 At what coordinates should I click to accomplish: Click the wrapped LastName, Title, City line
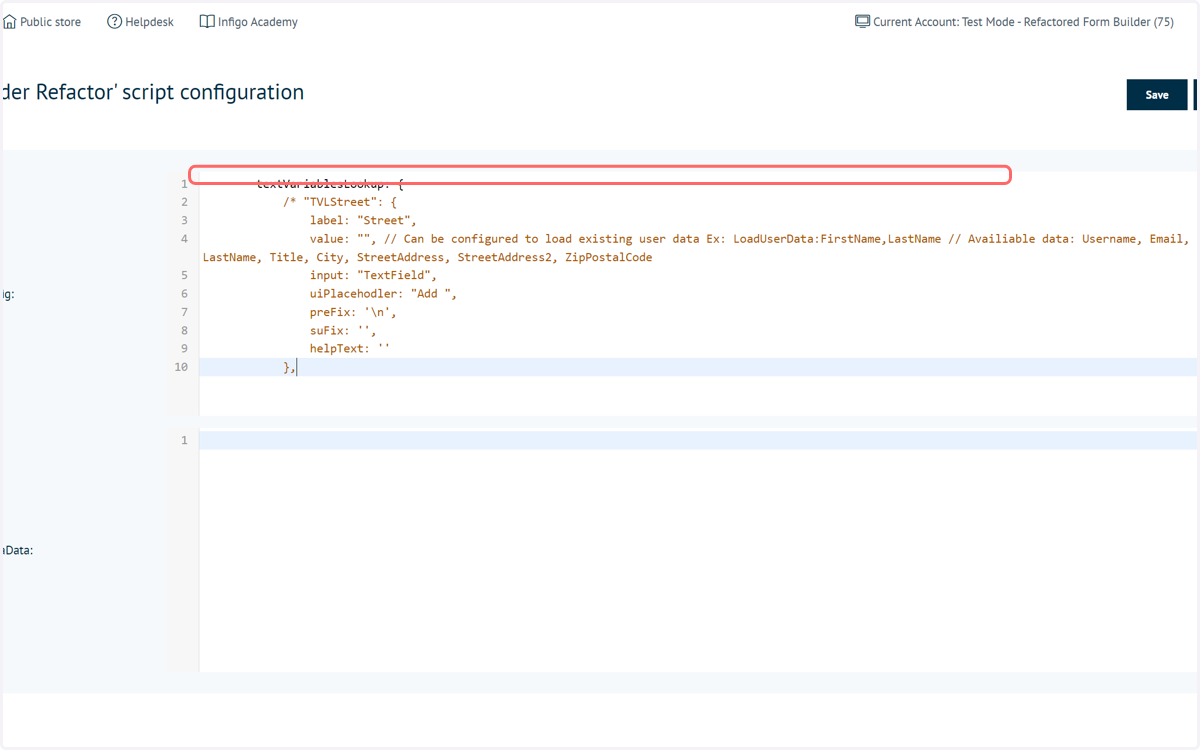[x=427, y=257]
